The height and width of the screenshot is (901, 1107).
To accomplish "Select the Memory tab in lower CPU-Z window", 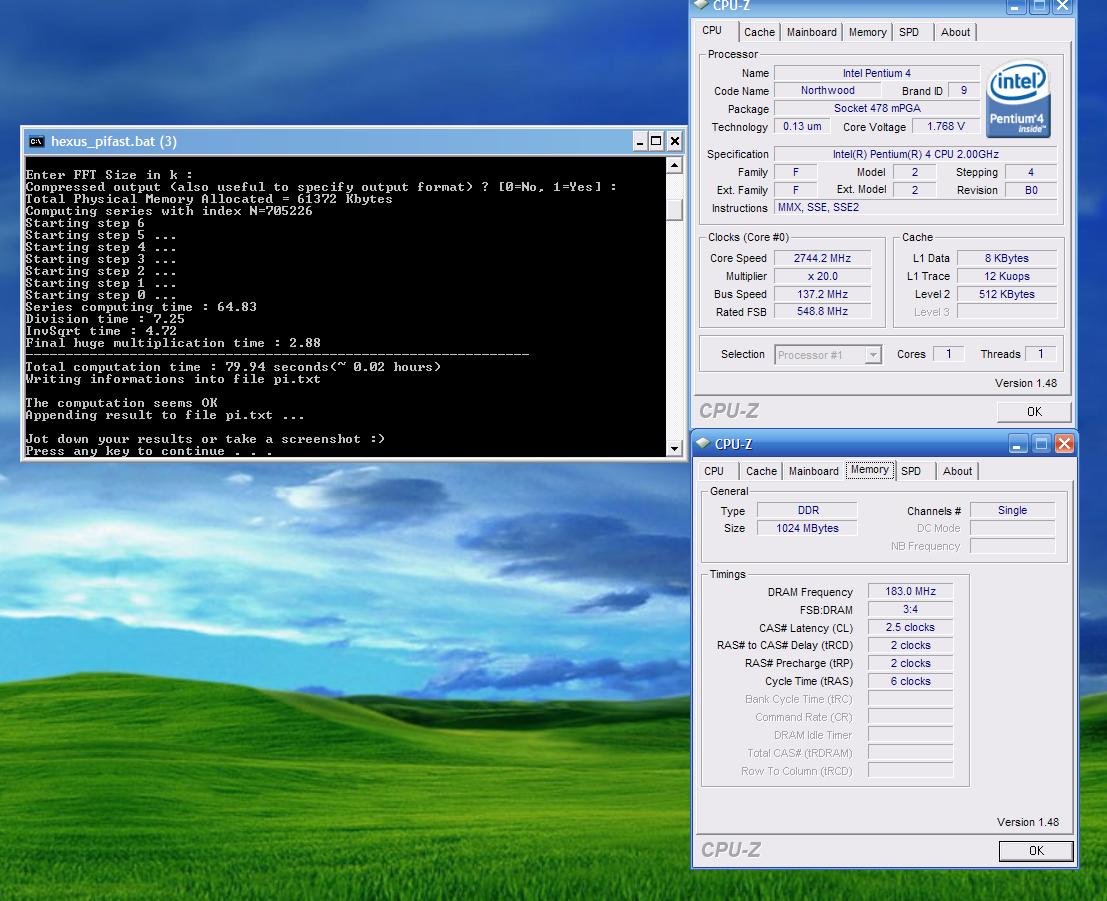I will [x=870, y=470].
